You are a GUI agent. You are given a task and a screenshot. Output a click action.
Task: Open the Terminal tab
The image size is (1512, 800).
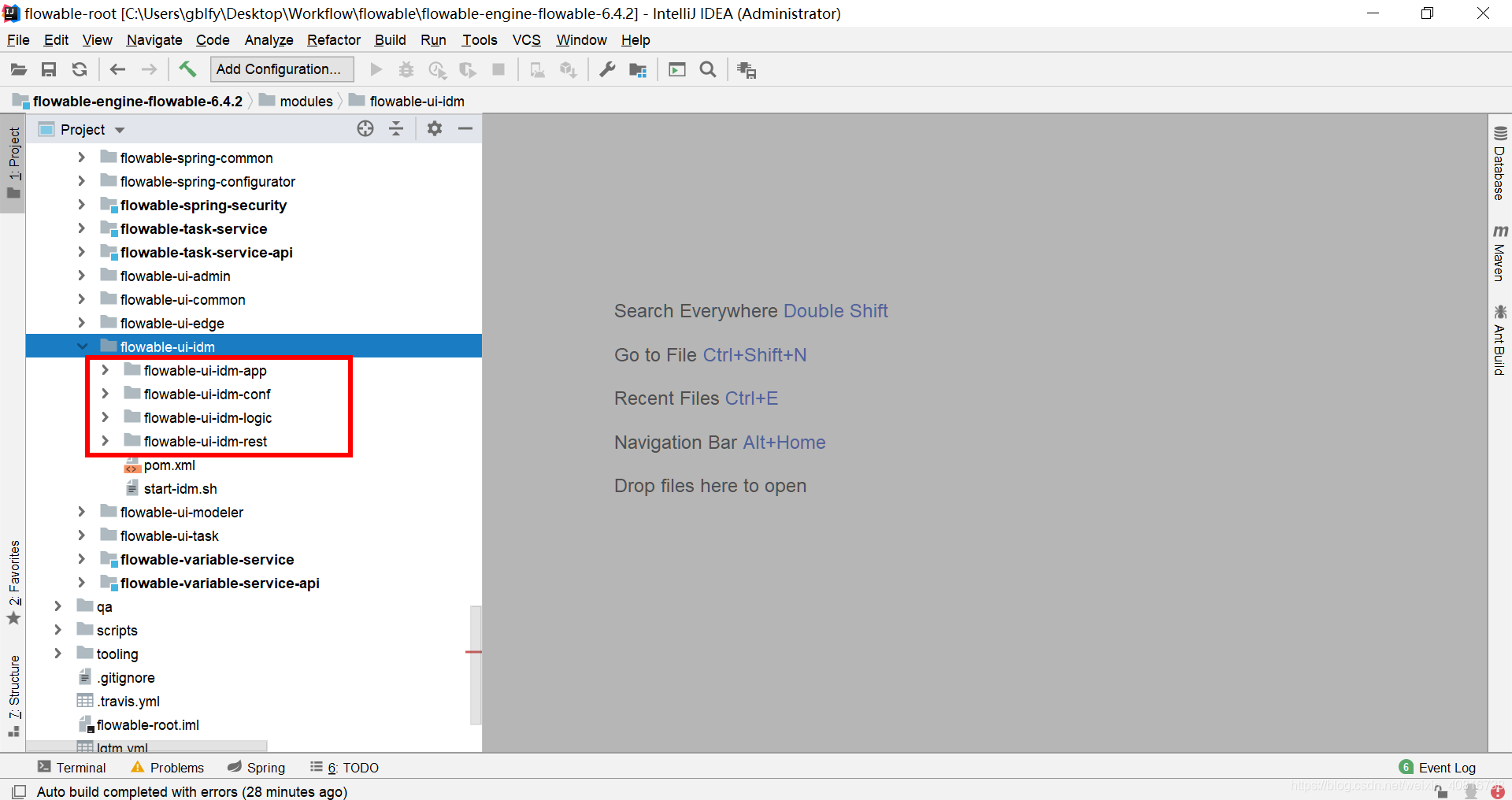coord(72,768)
